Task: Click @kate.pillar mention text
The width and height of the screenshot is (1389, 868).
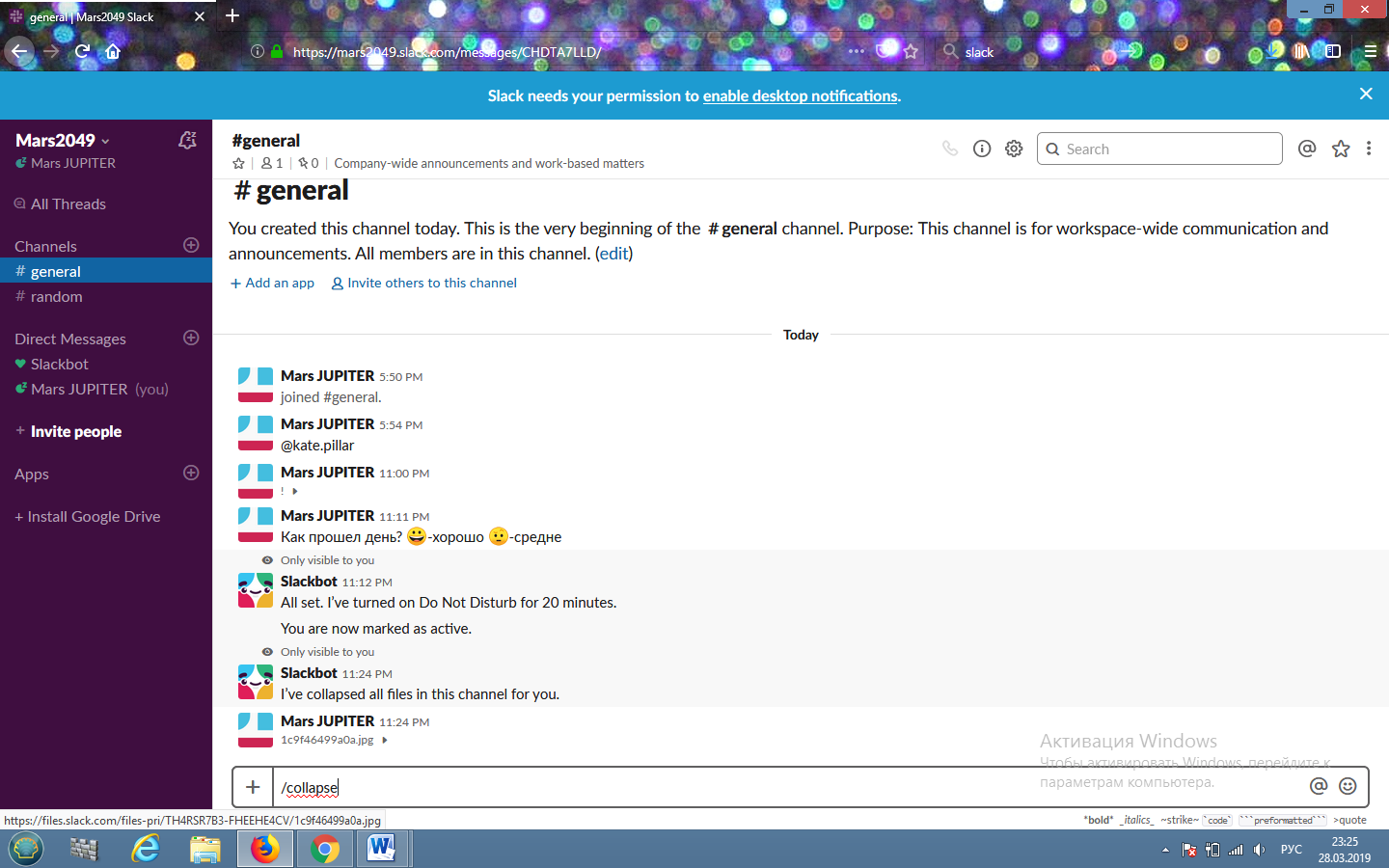Action: point(317,446)
